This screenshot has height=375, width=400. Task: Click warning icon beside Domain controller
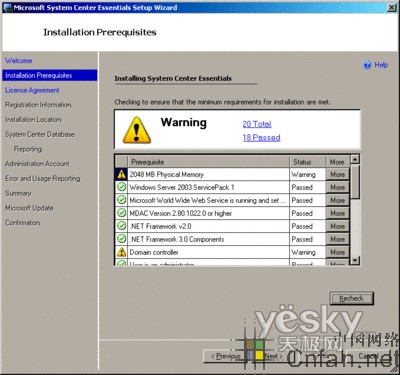click(x=121, y=252)
